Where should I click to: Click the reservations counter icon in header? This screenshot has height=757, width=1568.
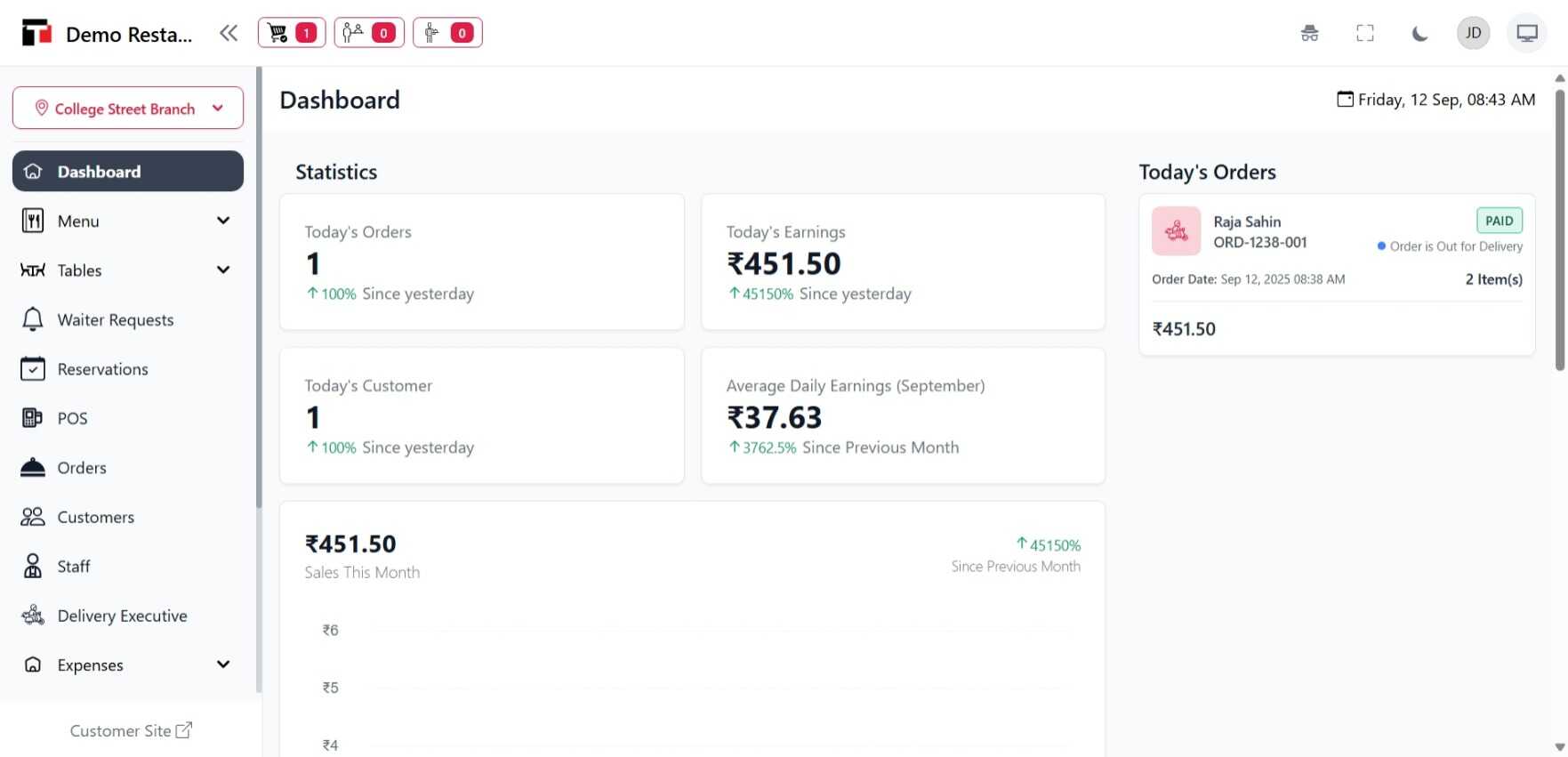369,33
